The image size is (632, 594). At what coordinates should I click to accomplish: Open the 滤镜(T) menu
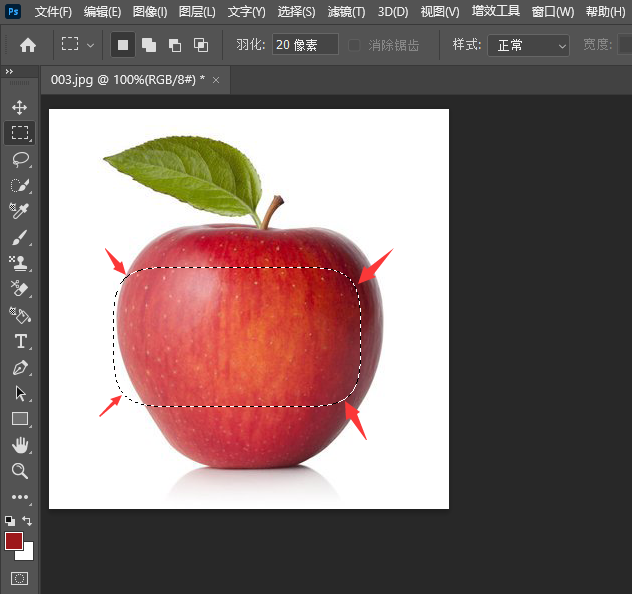pyautogui.click(x=346, y=12)
